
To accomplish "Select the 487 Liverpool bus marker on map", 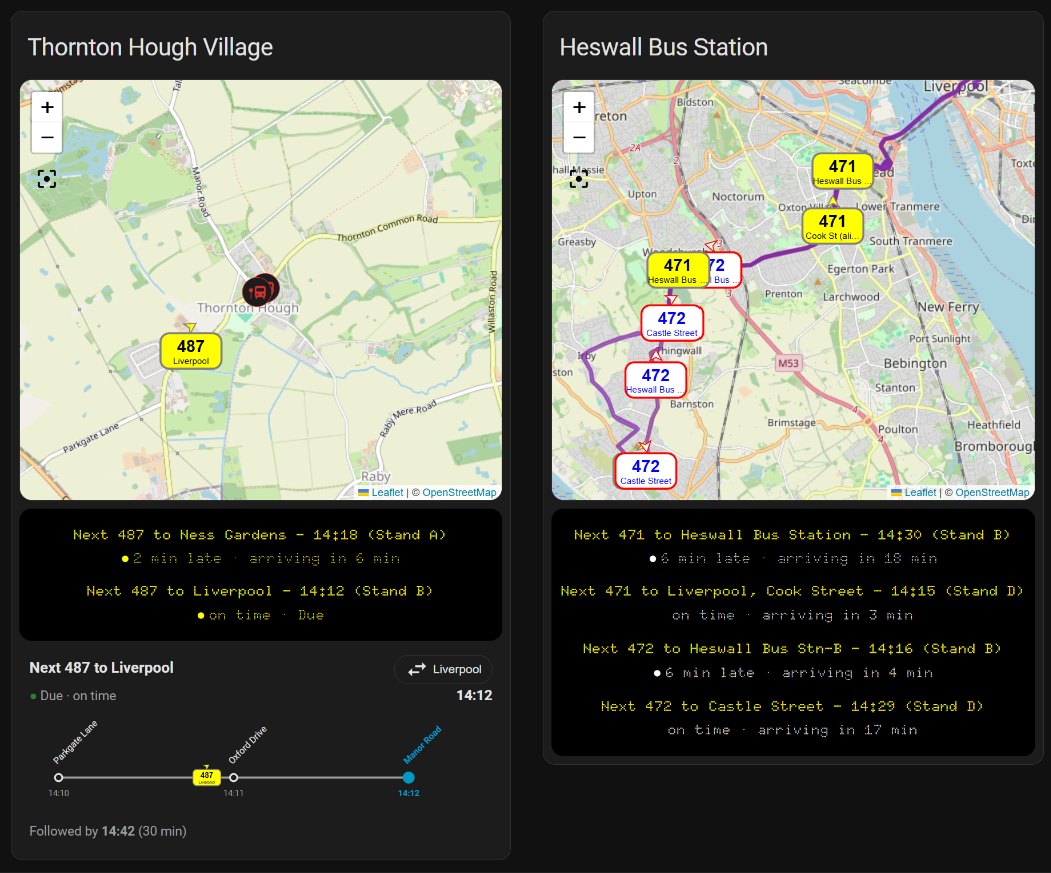I will (x=191, y=351).
